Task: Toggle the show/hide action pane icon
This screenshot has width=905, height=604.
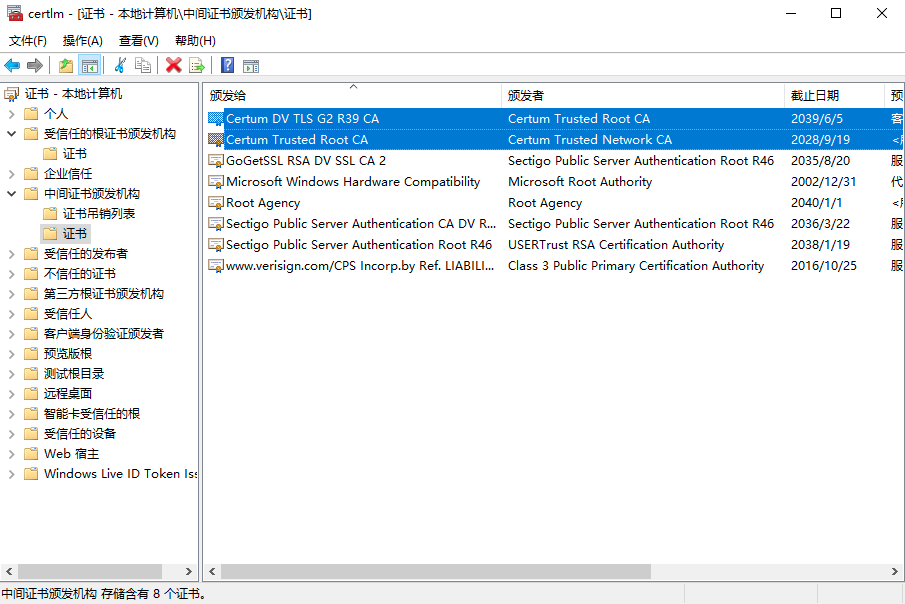Action: pos(251,66)
